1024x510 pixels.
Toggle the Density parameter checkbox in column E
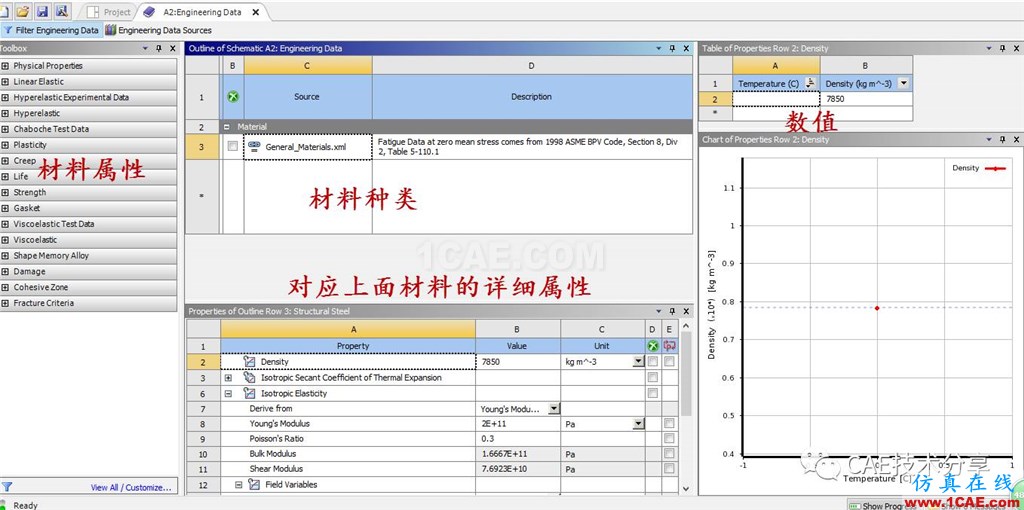click(x=669, y=361)
